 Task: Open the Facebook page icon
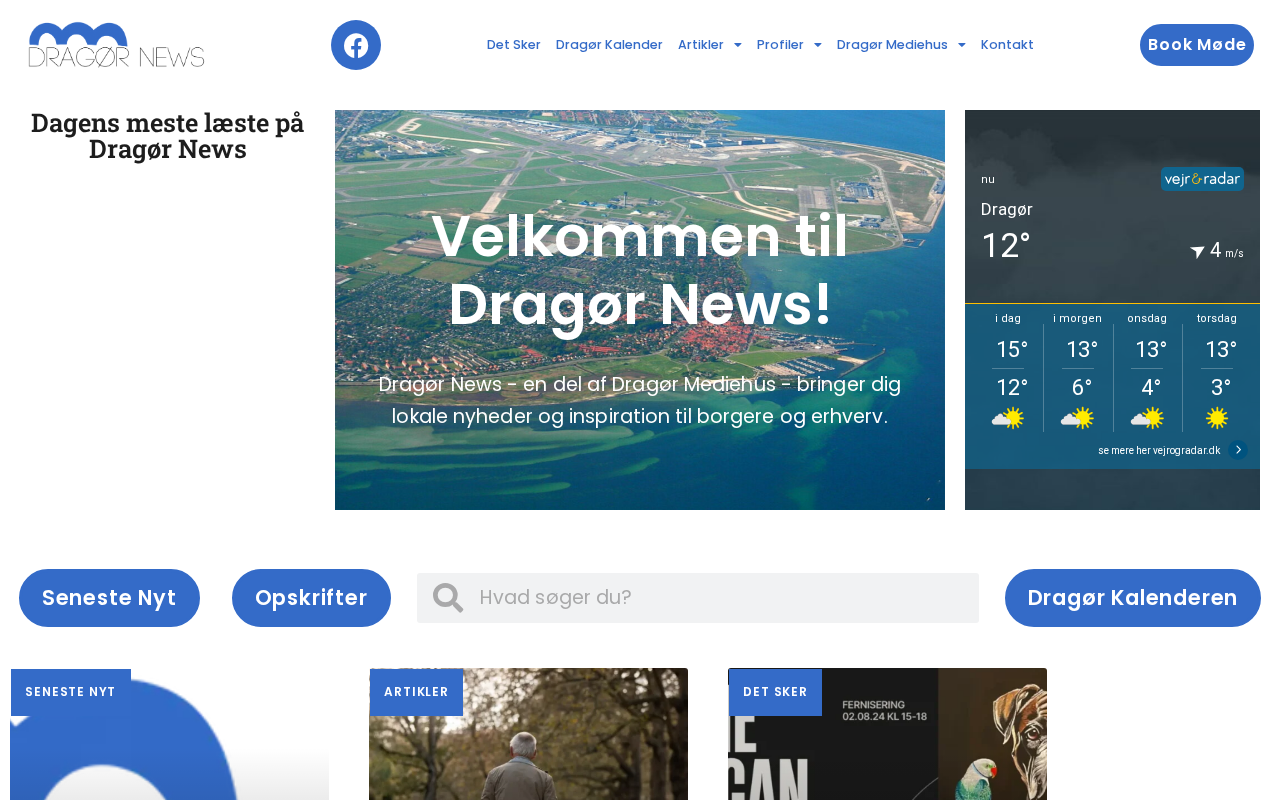[356, 45]
